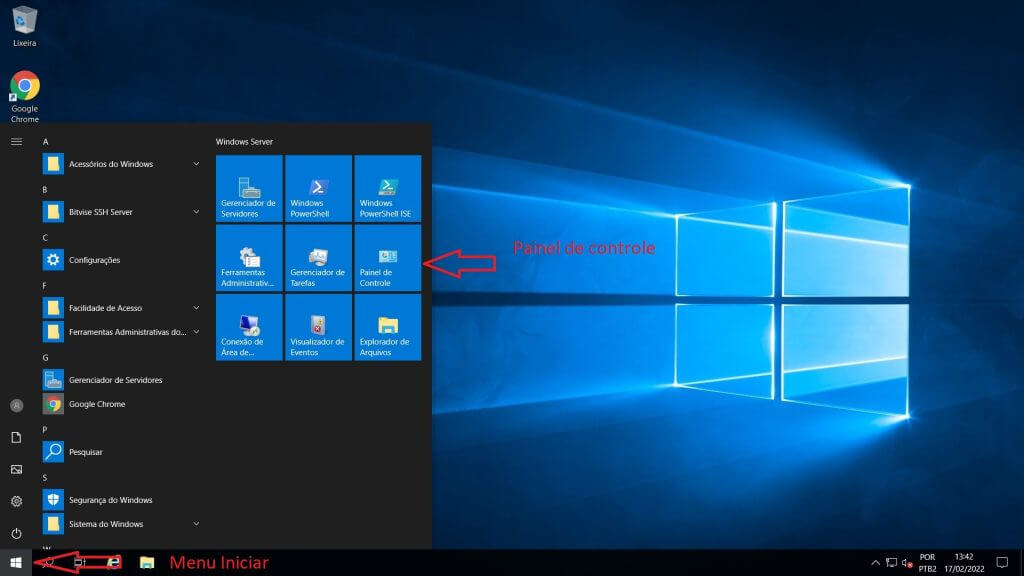The height and width of the screenshot is (576, 1024).
Task: Click the letter F section header
Action: point(45,286)
